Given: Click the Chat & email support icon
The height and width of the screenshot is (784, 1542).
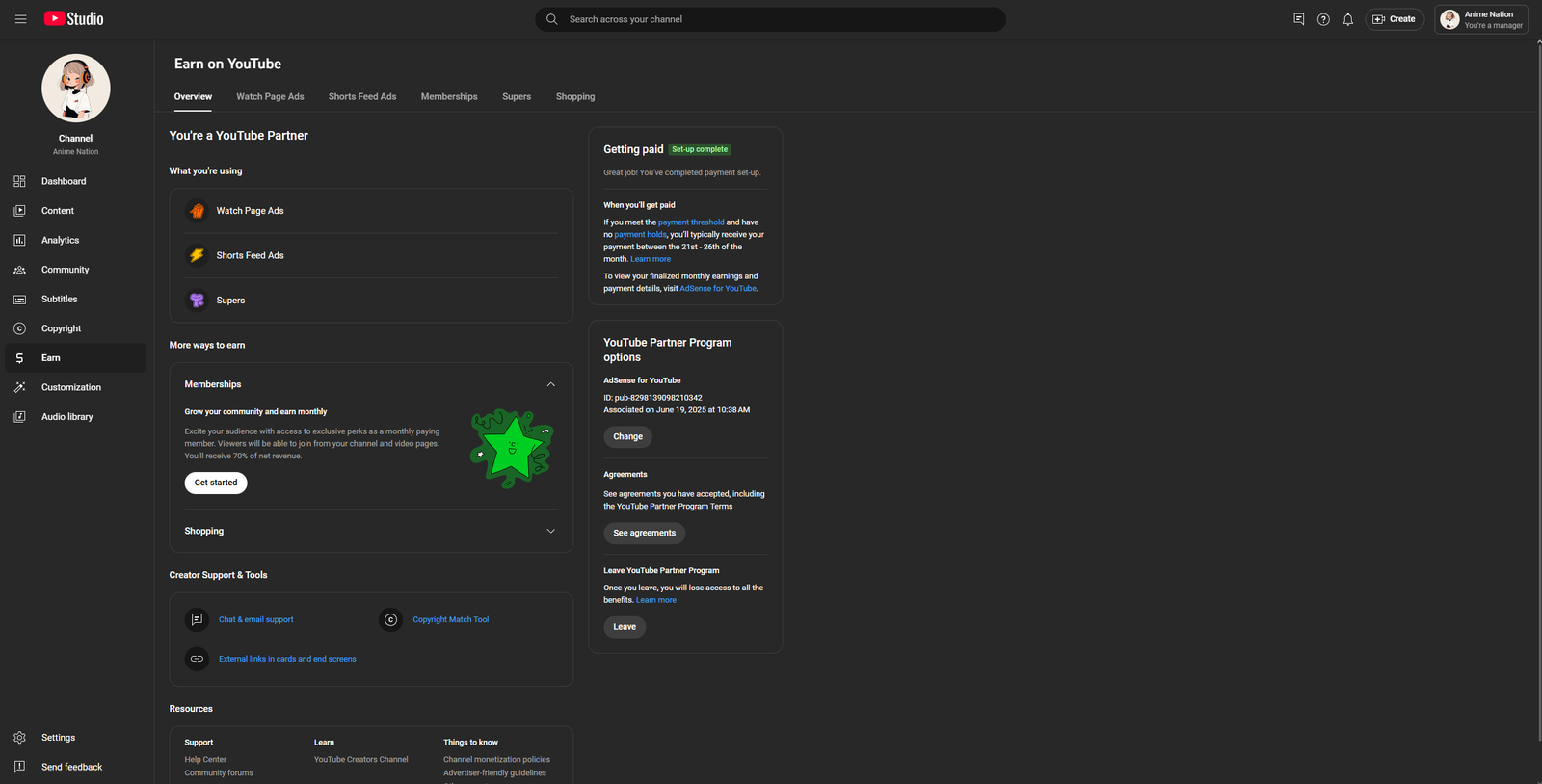Looking at the screenshot, I should 197,619.
